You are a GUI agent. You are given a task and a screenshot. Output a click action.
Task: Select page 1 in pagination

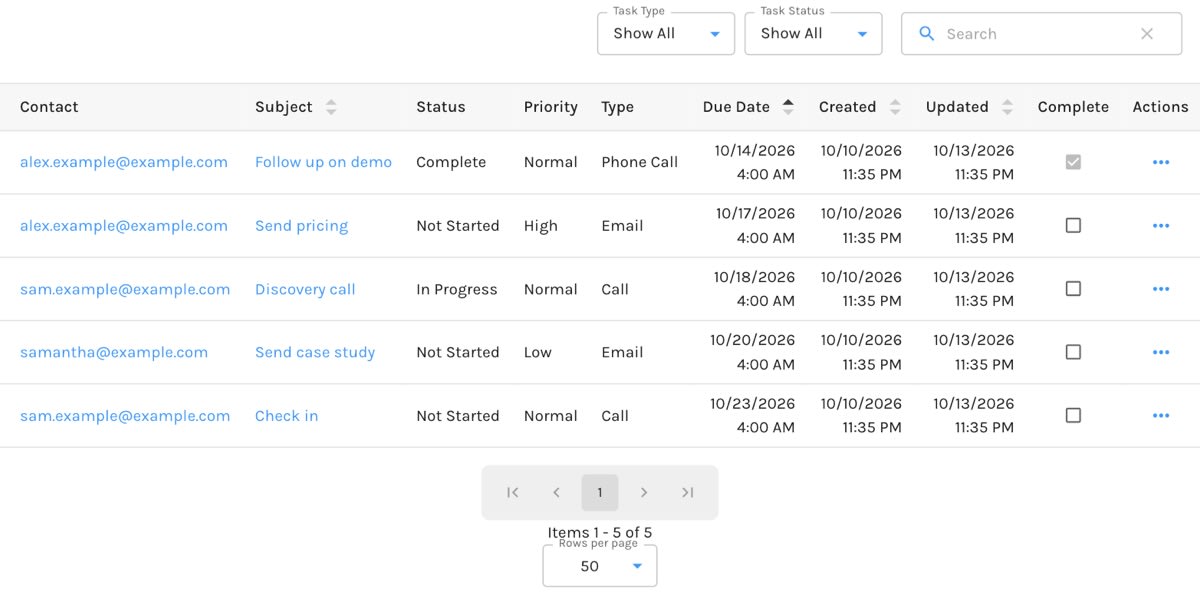(x=600, y=492)
